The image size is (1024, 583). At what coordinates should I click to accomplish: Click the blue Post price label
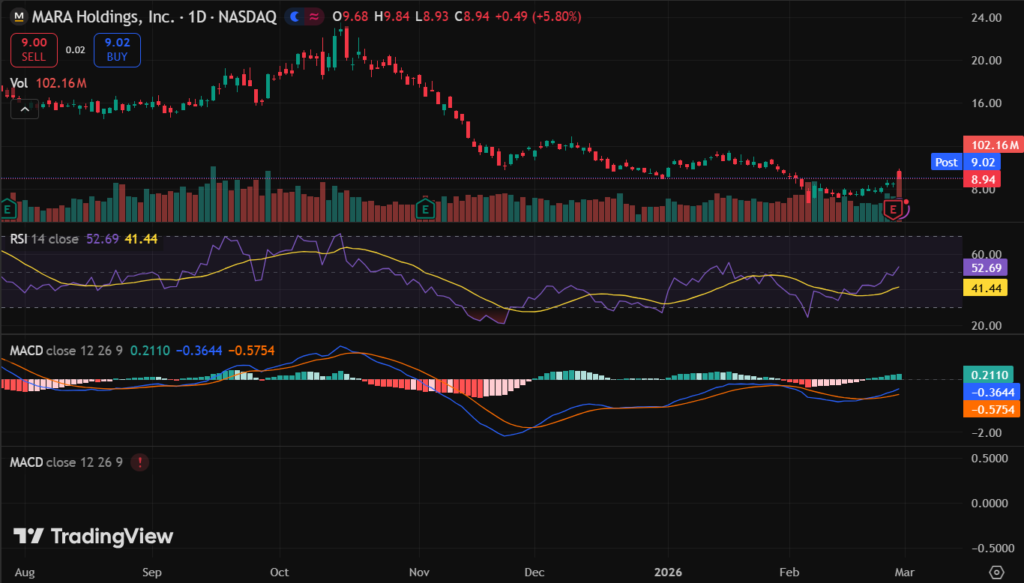click(x=945, y=161)
